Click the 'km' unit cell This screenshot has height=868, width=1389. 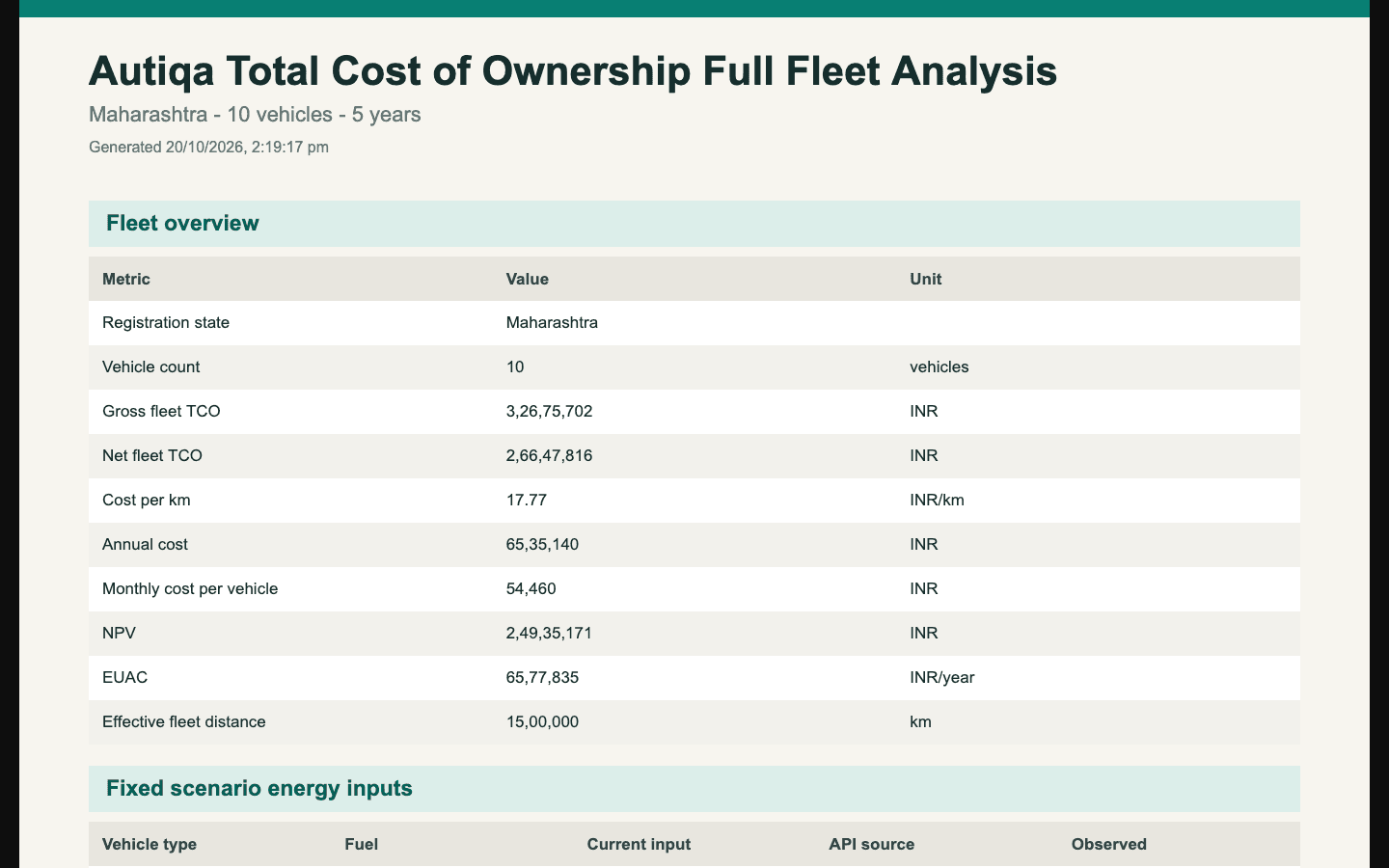coord(921,722)
